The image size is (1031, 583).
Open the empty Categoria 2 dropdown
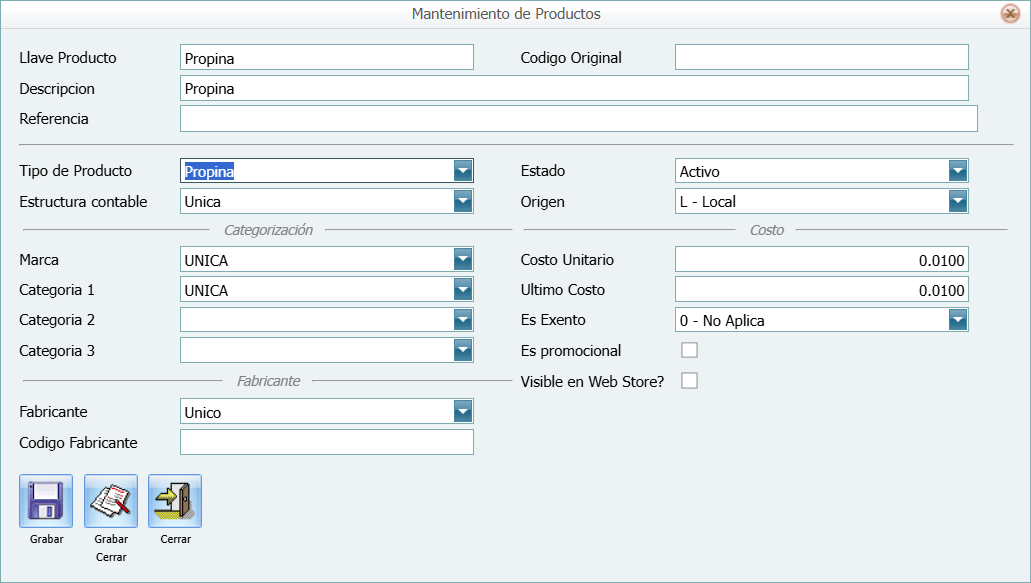pos(462,320)
